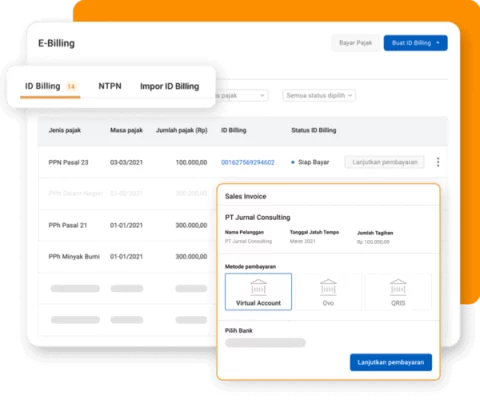Click the grey Lanjutkan pembayaran row button
480x400 pixels.
[384, 162]
